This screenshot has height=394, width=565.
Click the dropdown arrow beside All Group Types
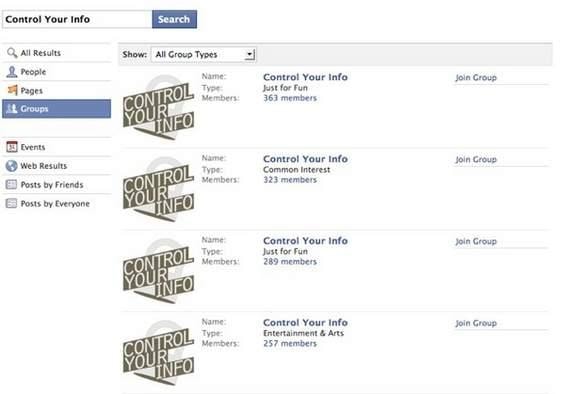(249, 54)
